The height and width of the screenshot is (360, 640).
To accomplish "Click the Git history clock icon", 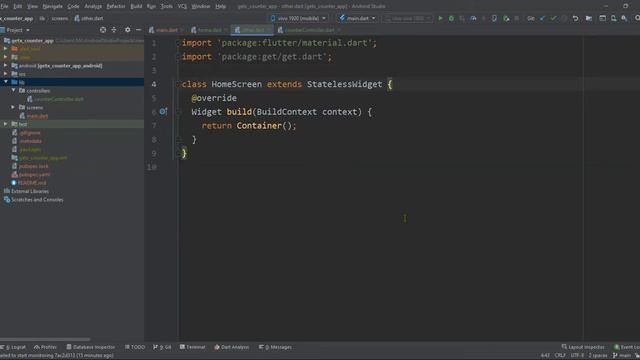I will 564,18.
